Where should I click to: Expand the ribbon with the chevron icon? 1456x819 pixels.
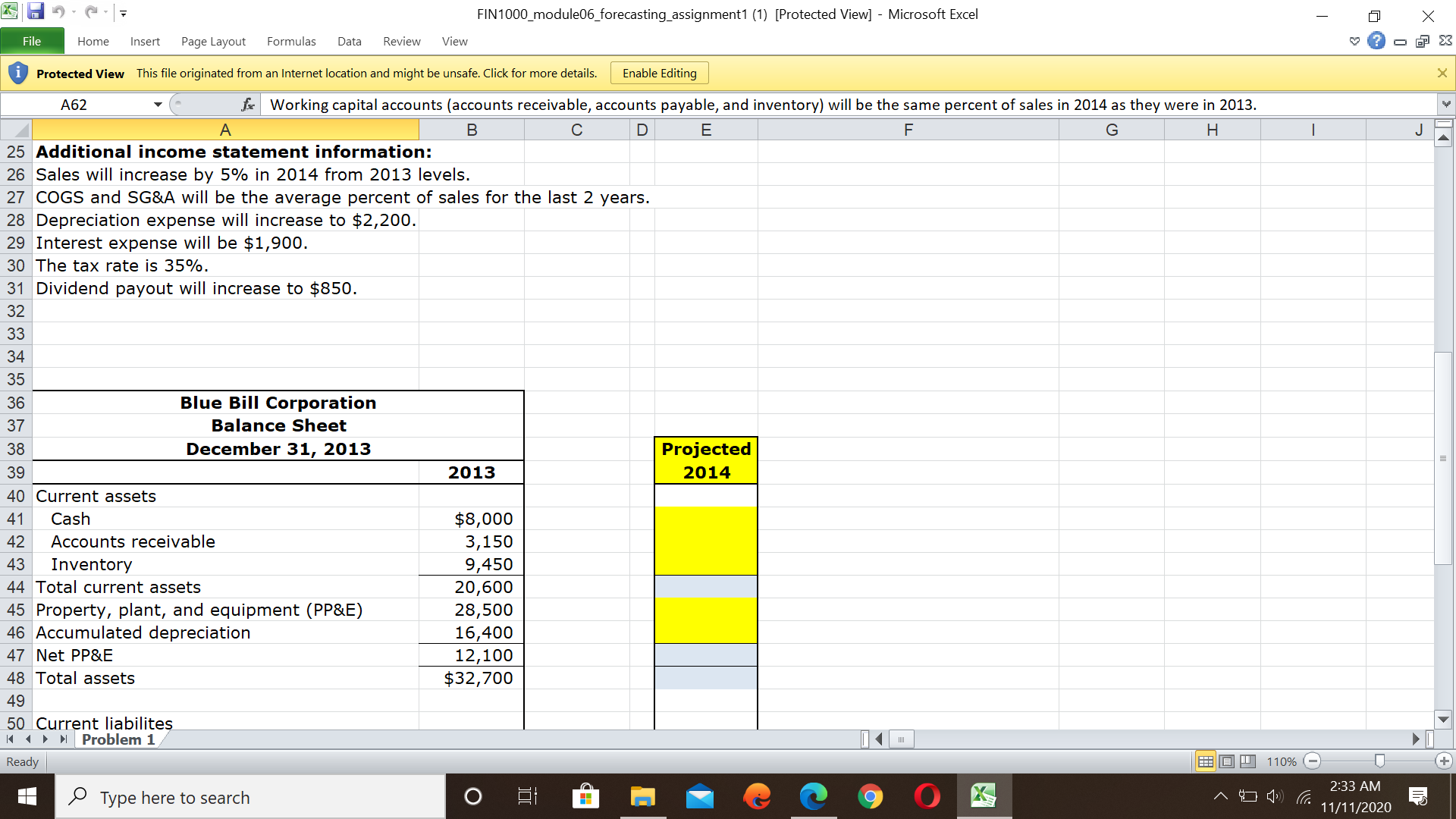pyautogui.click(x=1354, y=41)
